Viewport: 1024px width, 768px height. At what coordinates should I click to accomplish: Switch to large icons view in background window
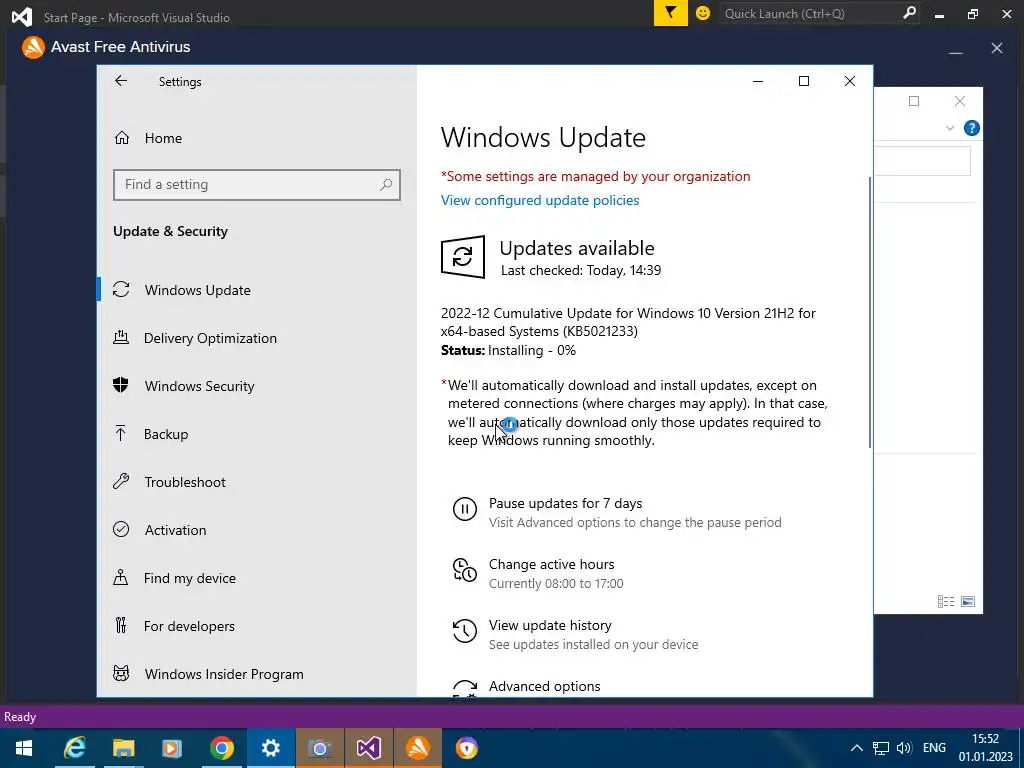pos(968,601)
